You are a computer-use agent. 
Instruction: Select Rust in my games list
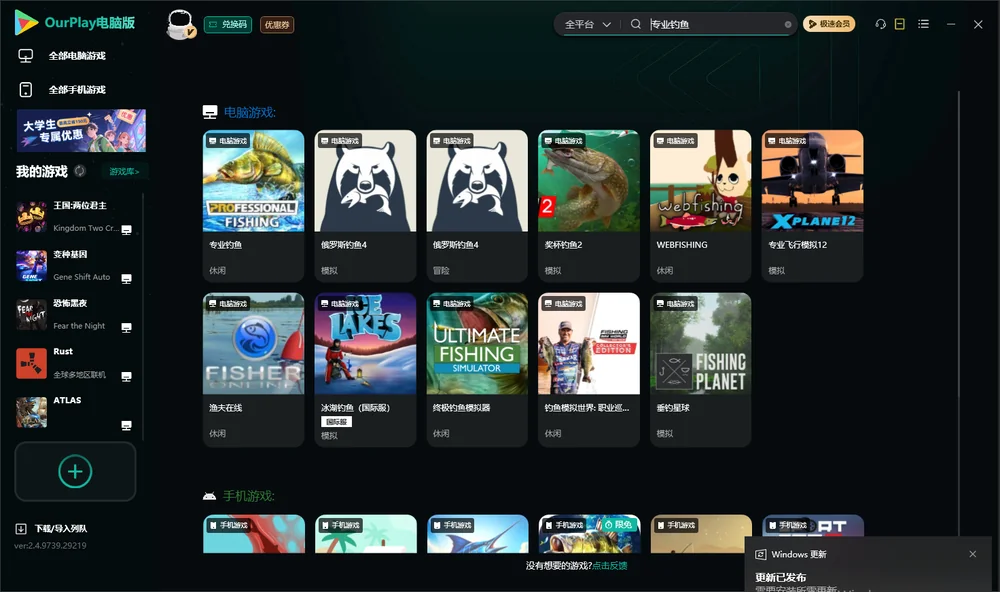pyautogui.click(x=77, y=364)
